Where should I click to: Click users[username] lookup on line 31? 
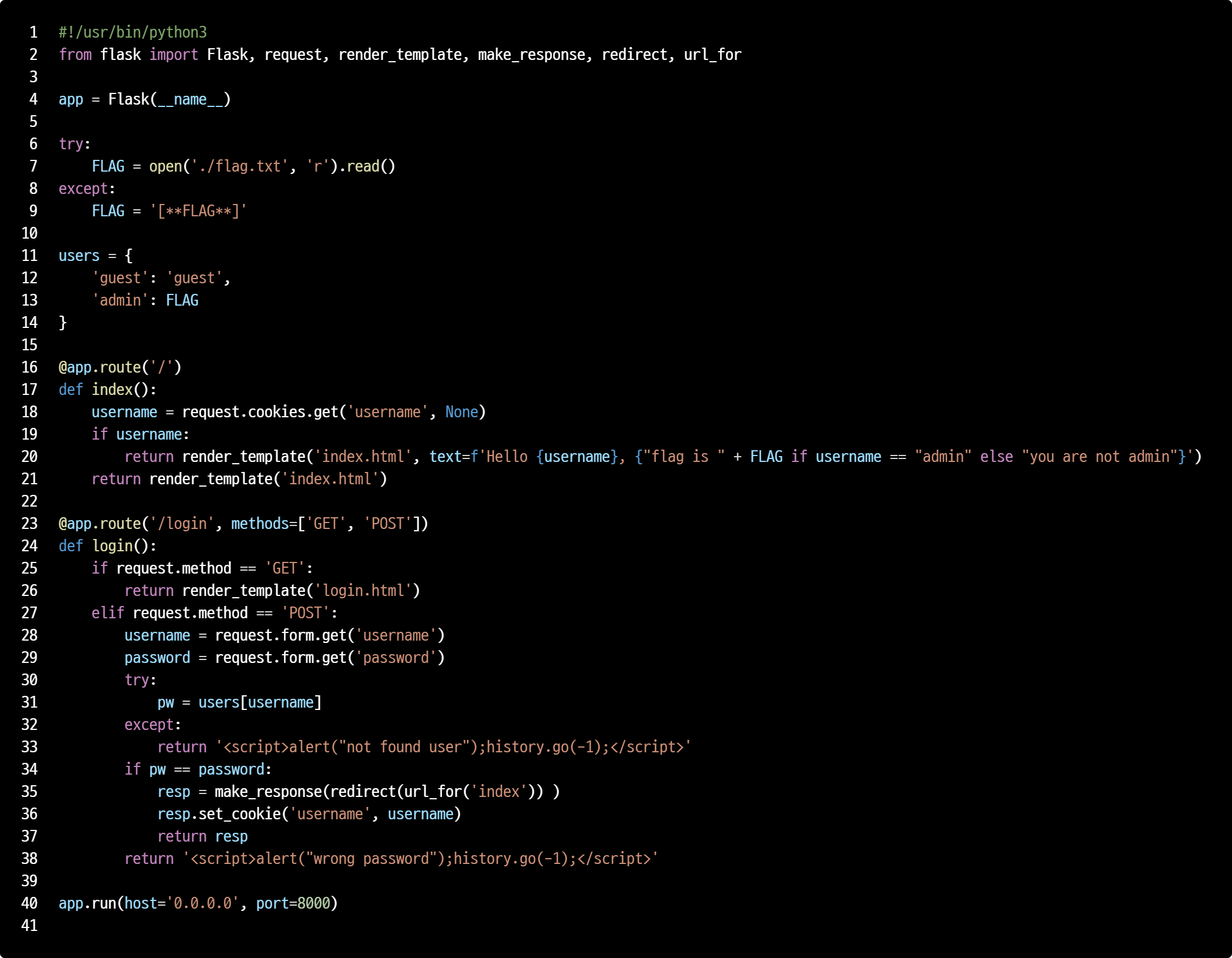click(260, 702)
